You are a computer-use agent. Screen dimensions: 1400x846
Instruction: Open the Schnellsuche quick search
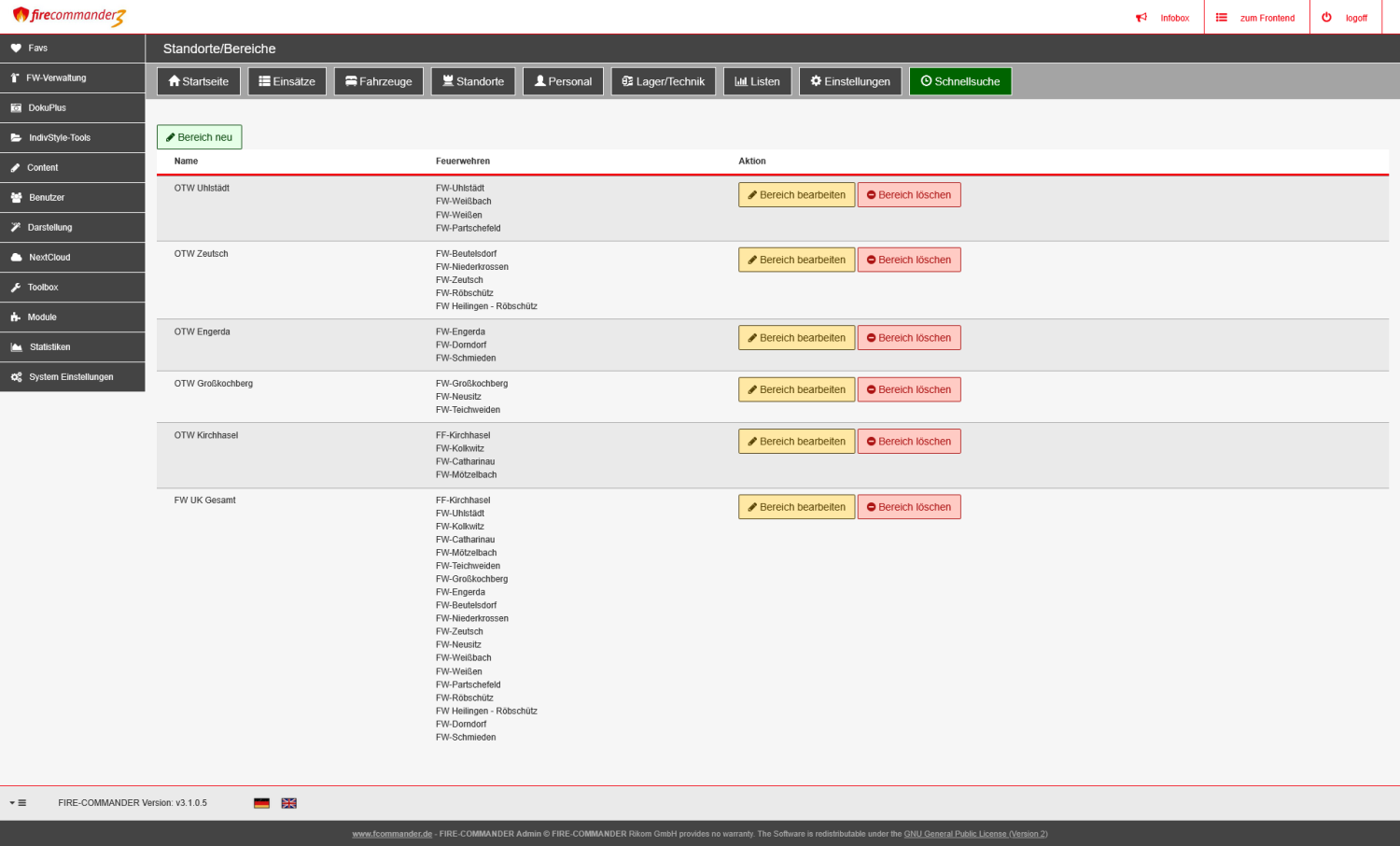959,81
